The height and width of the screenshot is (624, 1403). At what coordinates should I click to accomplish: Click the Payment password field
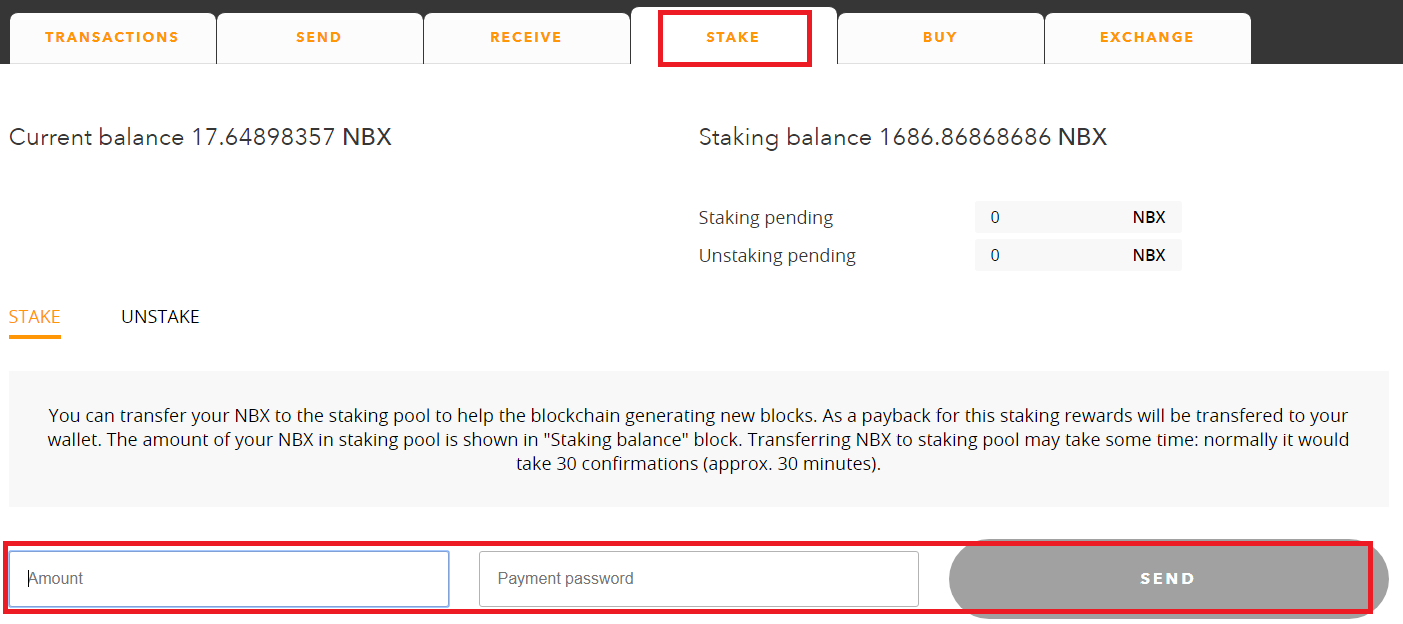[x=698, y=579]
